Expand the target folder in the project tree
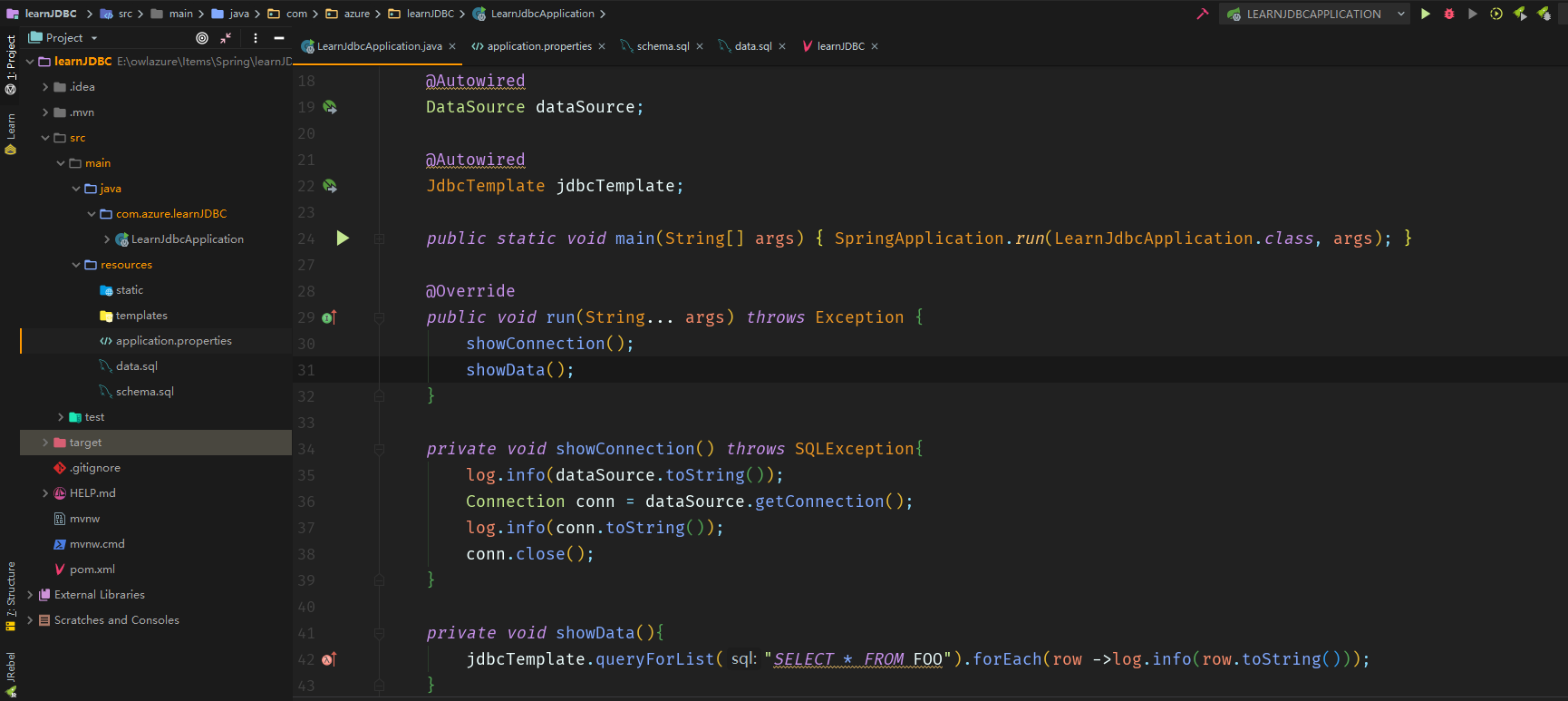This screenshot has height=701, width=1568. pyautogui.click(x=45, y=443)
